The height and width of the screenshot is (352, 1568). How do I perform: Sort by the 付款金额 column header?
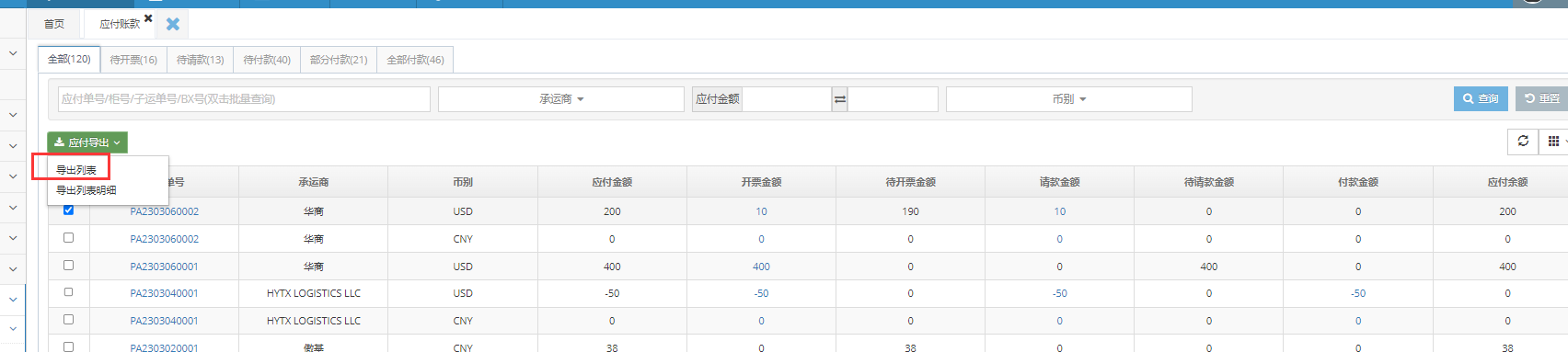click(x=1358, y=182)
